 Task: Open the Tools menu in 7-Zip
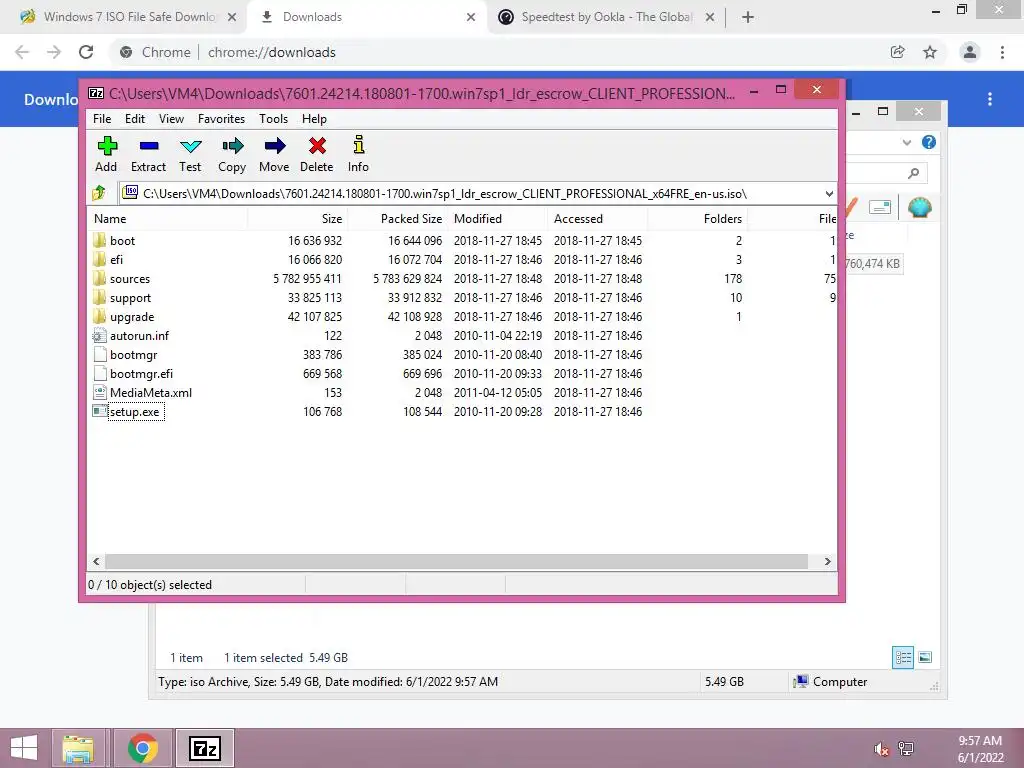point(273,119)
